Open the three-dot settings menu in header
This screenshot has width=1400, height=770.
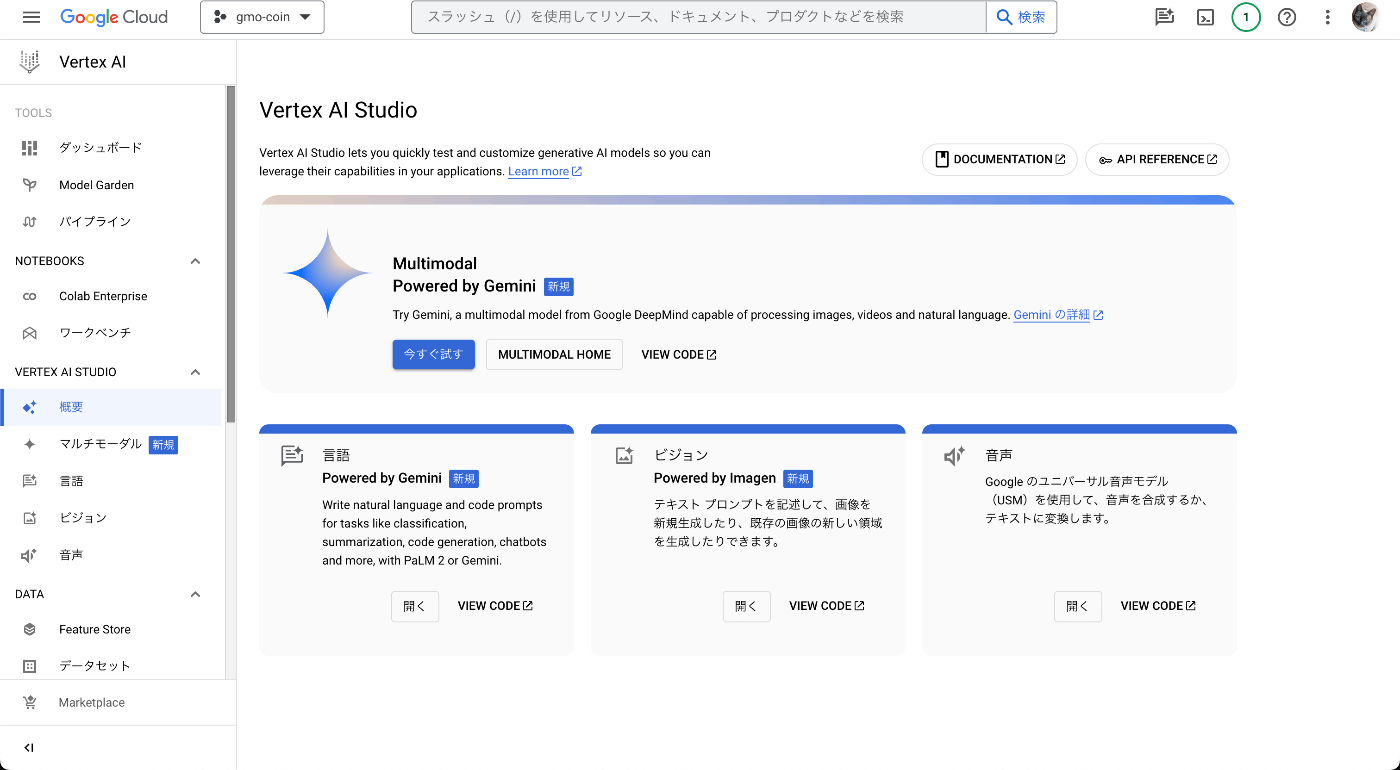pyautogui.click(x=1327, y=17)
